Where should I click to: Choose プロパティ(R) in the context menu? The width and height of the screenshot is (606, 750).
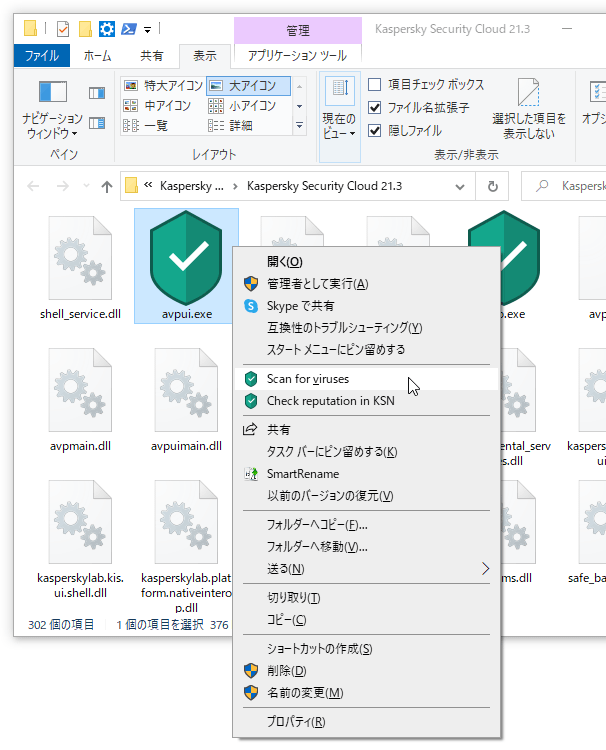366,721
